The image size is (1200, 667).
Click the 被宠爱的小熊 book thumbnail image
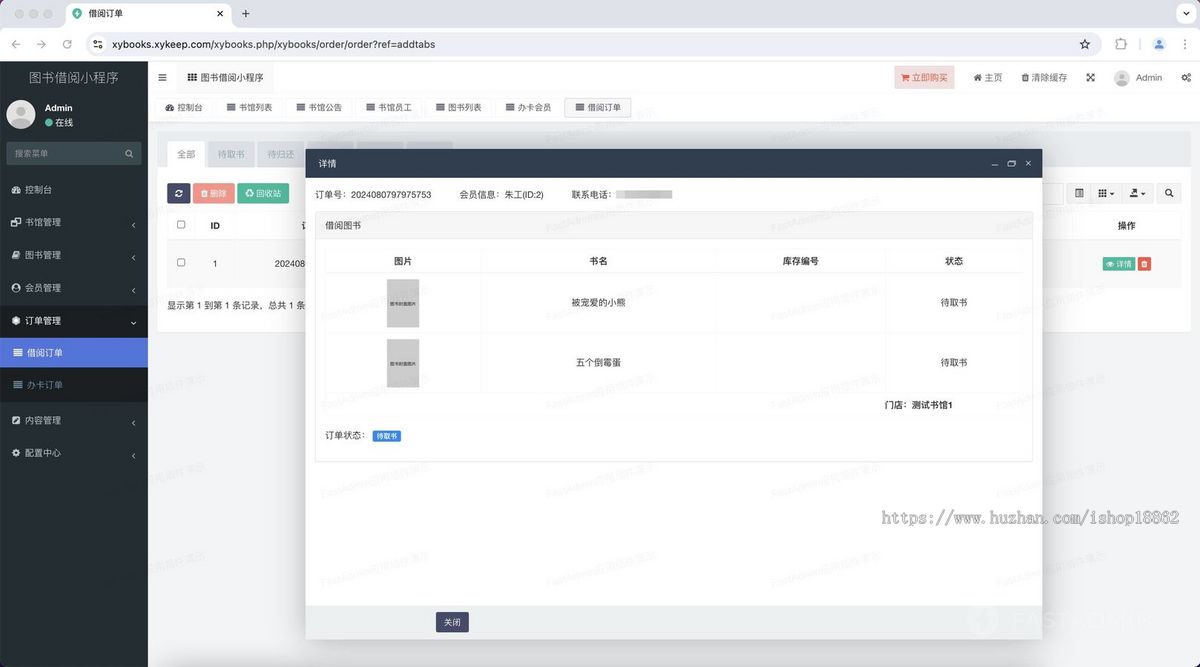402,302
